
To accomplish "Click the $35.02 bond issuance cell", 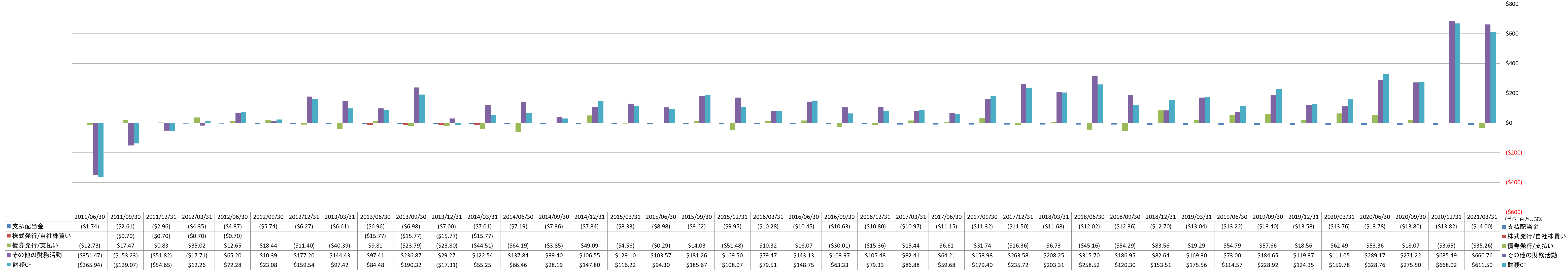I will pos(197,246).
